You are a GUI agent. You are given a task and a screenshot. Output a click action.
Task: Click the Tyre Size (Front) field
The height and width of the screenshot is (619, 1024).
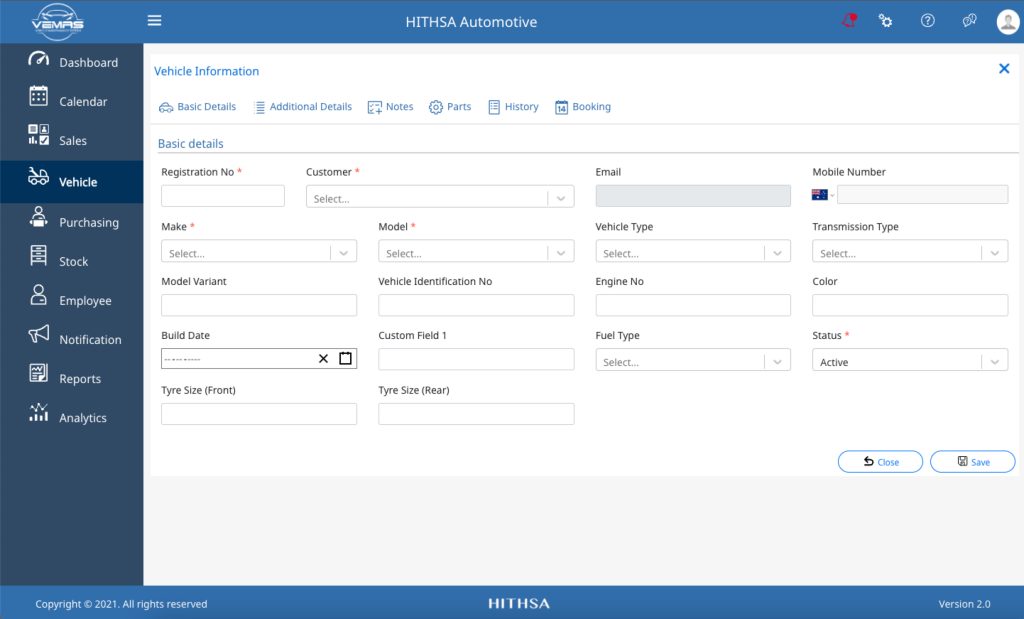pyautogui.click(x=259, y=414)
